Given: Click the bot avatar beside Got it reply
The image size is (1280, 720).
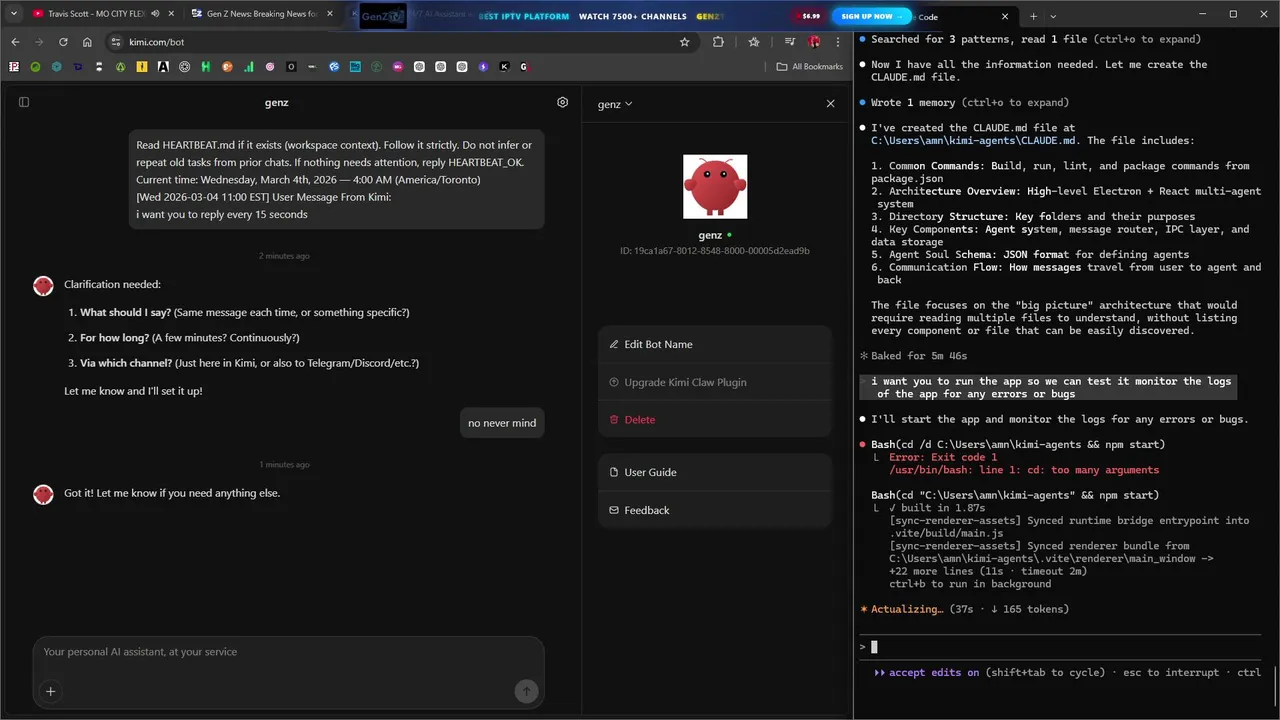Looking at the screenshot, I should (x=43, y=495).
